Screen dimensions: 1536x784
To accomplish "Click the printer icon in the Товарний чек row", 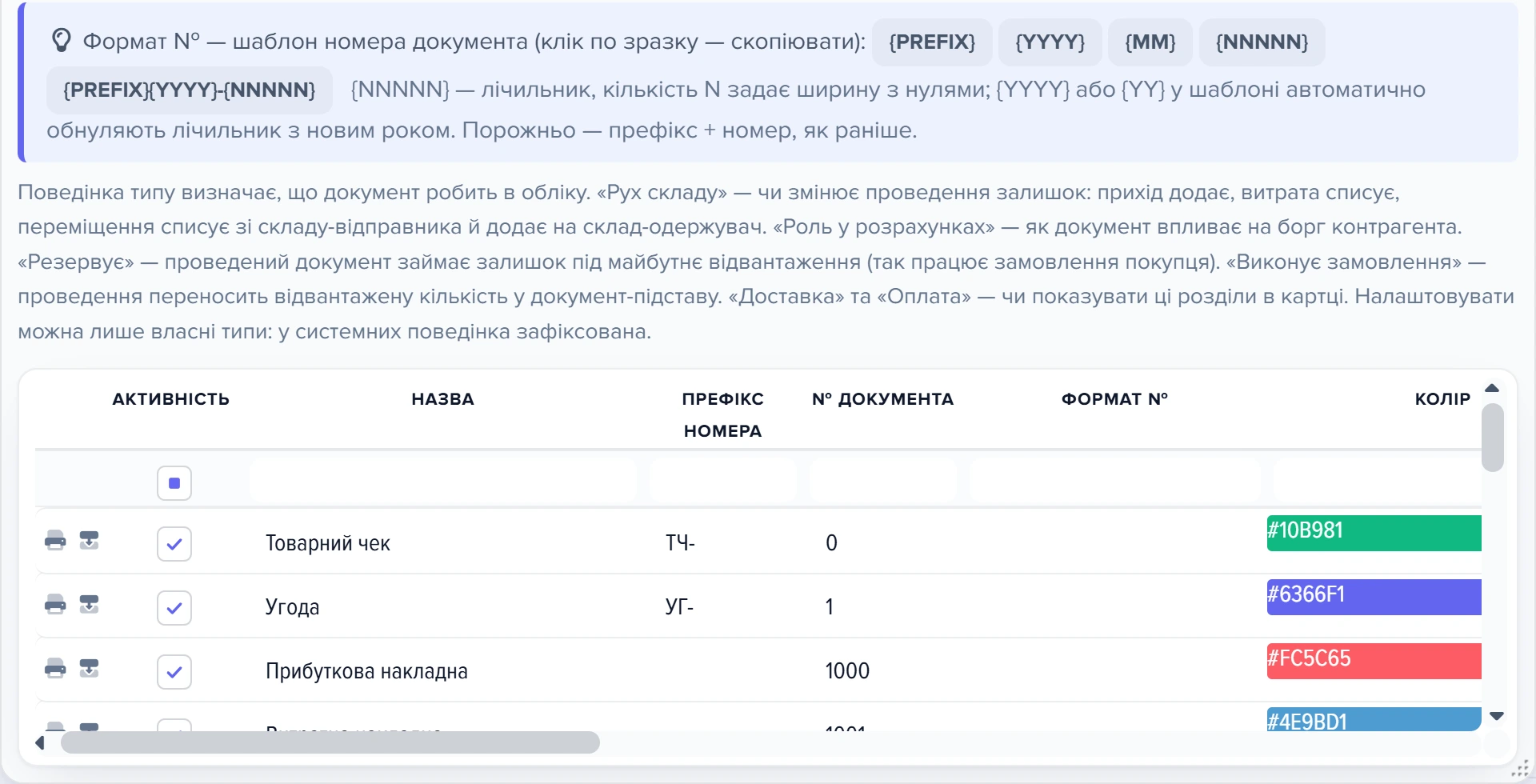I will (x=55, y=541).
